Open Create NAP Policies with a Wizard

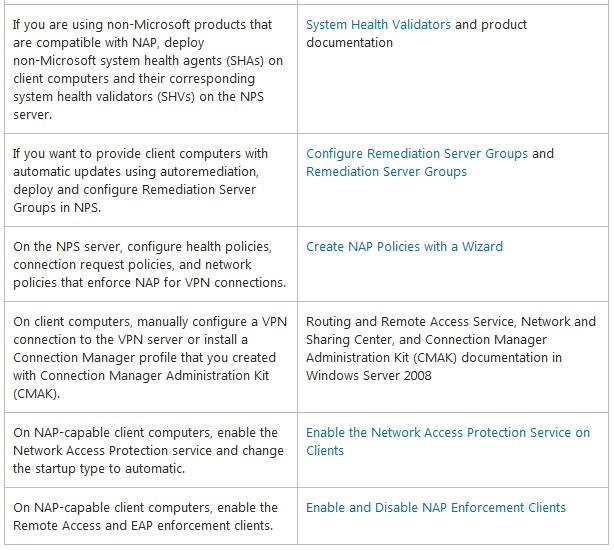405,247
